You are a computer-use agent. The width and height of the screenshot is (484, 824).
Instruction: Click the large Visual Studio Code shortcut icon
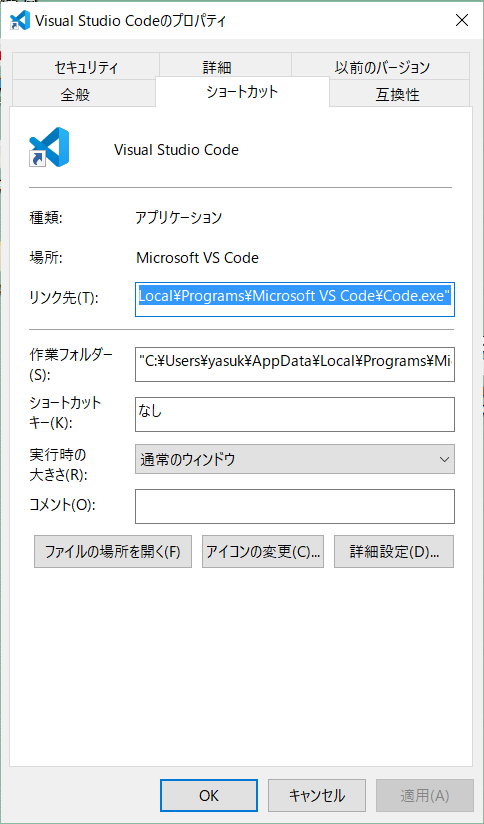49,147
